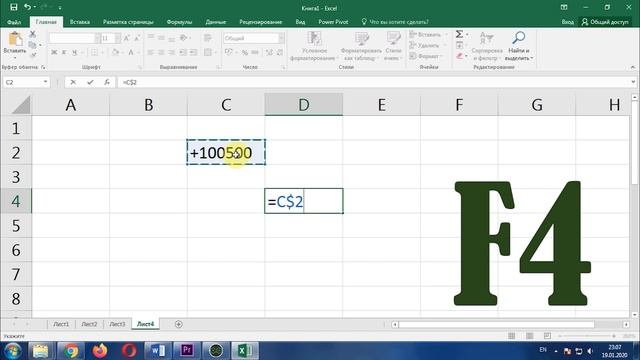Click the Undo arrow in quick access toolbar
The height and width of the screenshot is (360, 640).
click(x=27, y=7)
